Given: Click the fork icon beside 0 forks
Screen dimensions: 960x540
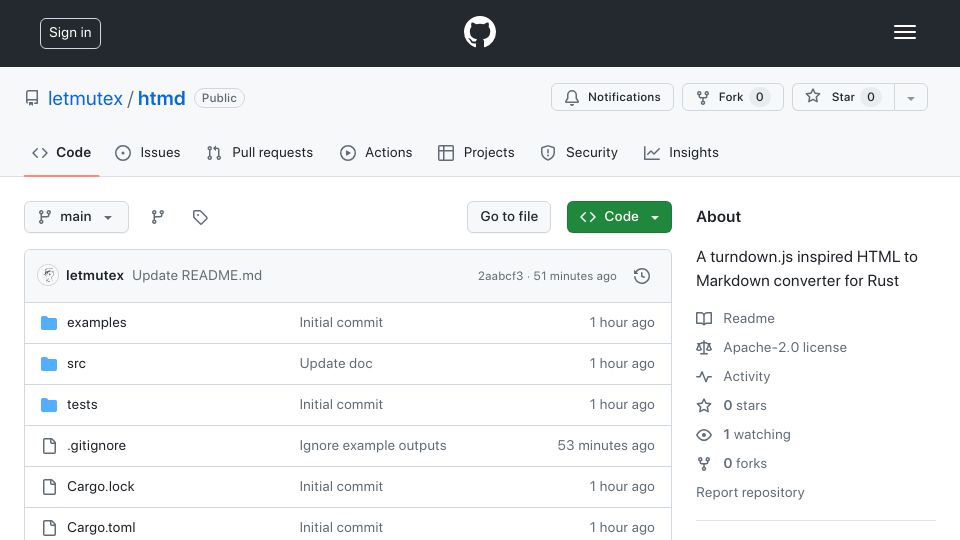Looking at the screenshot, I should click(x=704, y=463).
